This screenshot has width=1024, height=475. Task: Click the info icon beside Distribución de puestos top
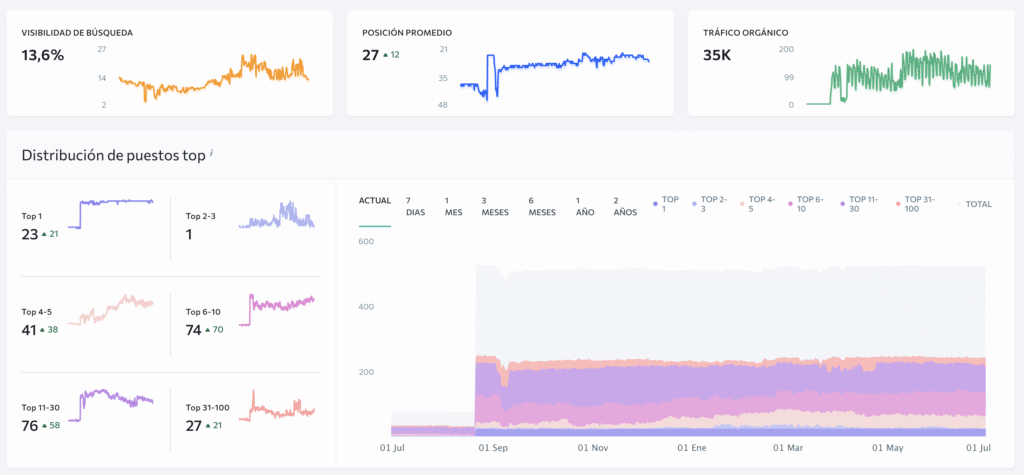(213, 151)
